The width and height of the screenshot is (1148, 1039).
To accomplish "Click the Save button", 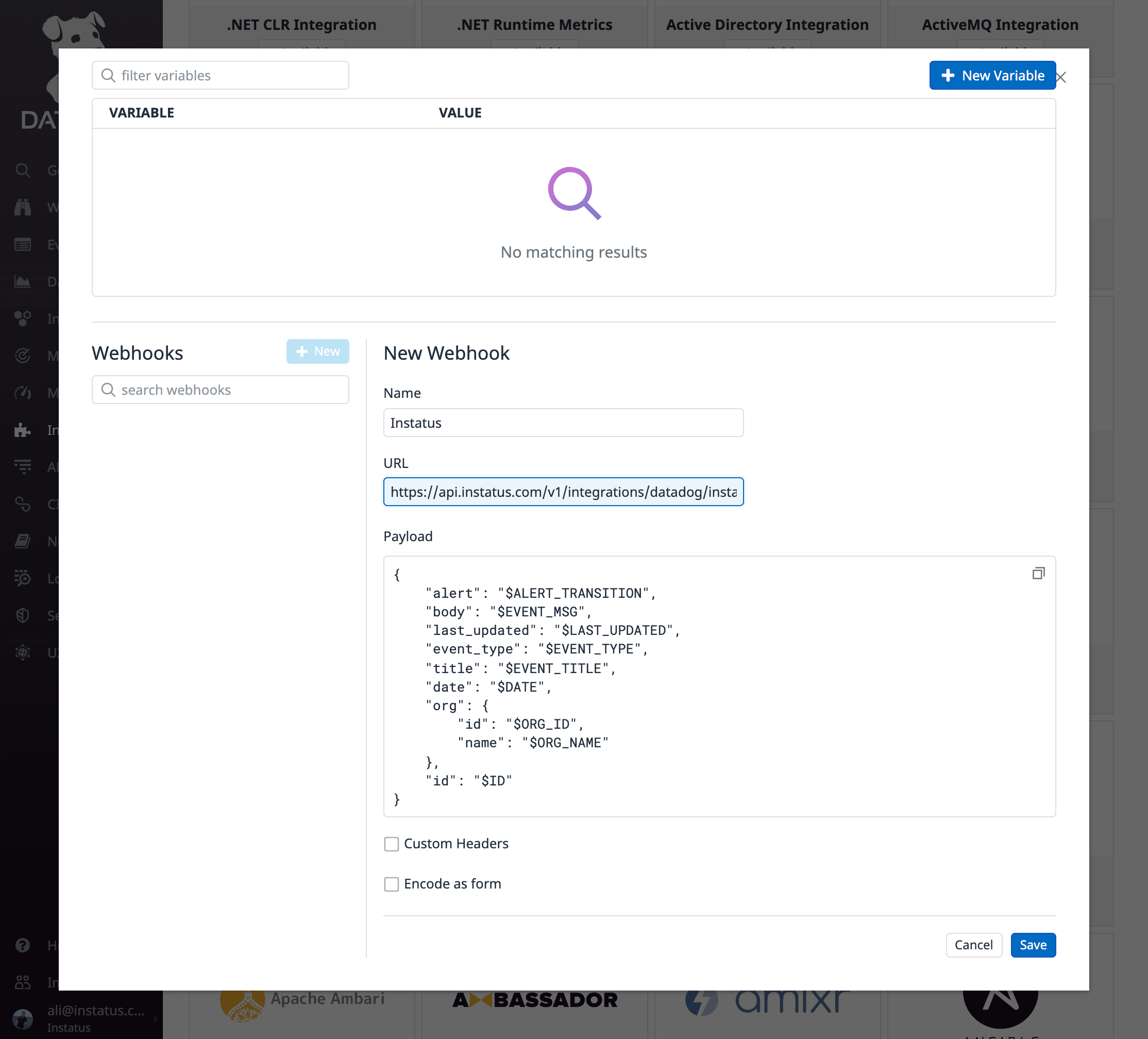I will (x=1033, y=944).
